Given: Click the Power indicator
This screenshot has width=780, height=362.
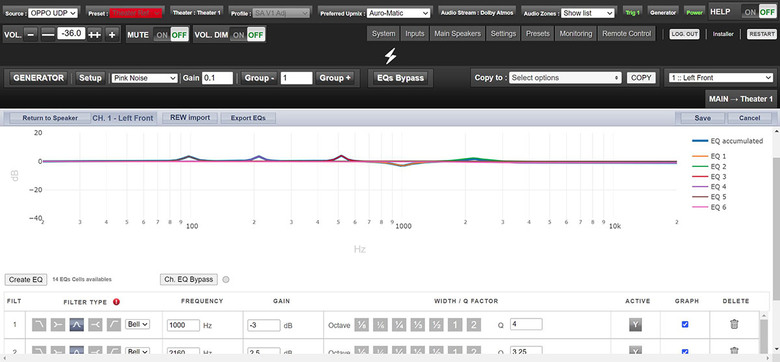Looking at the screenshot, I should (694, 13).
